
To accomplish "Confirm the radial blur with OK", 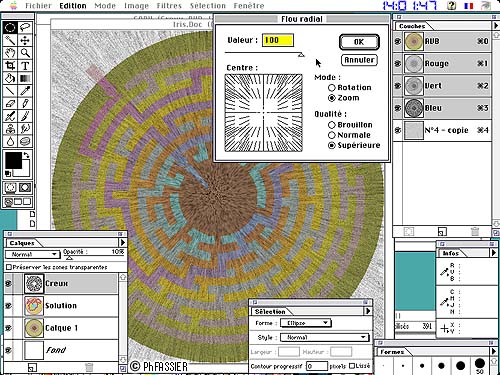I will coord(359,42).
